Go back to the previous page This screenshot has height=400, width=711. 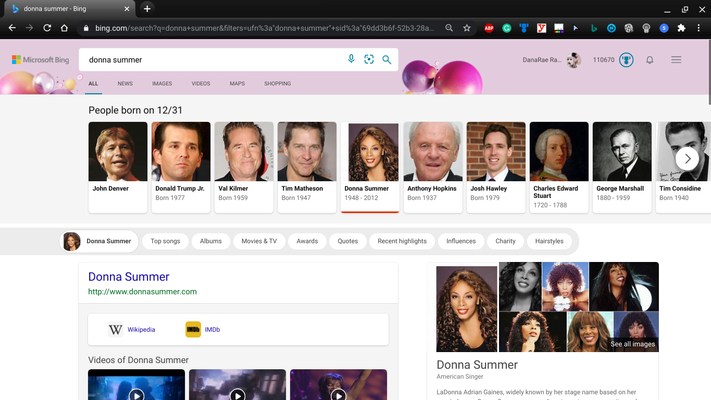[12, 28]
